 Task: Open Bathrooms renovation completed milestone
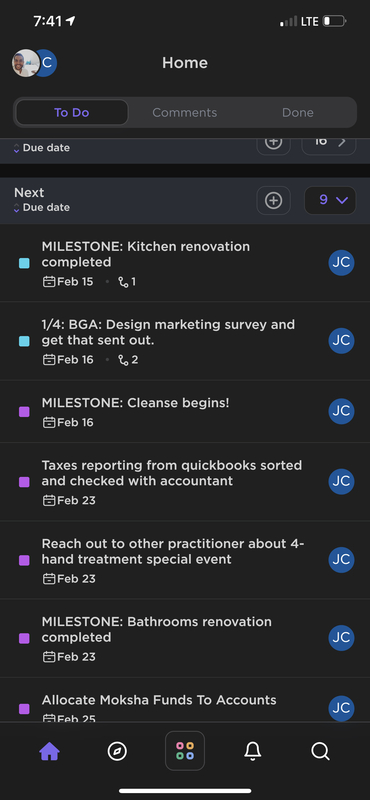tap(157, 630)
